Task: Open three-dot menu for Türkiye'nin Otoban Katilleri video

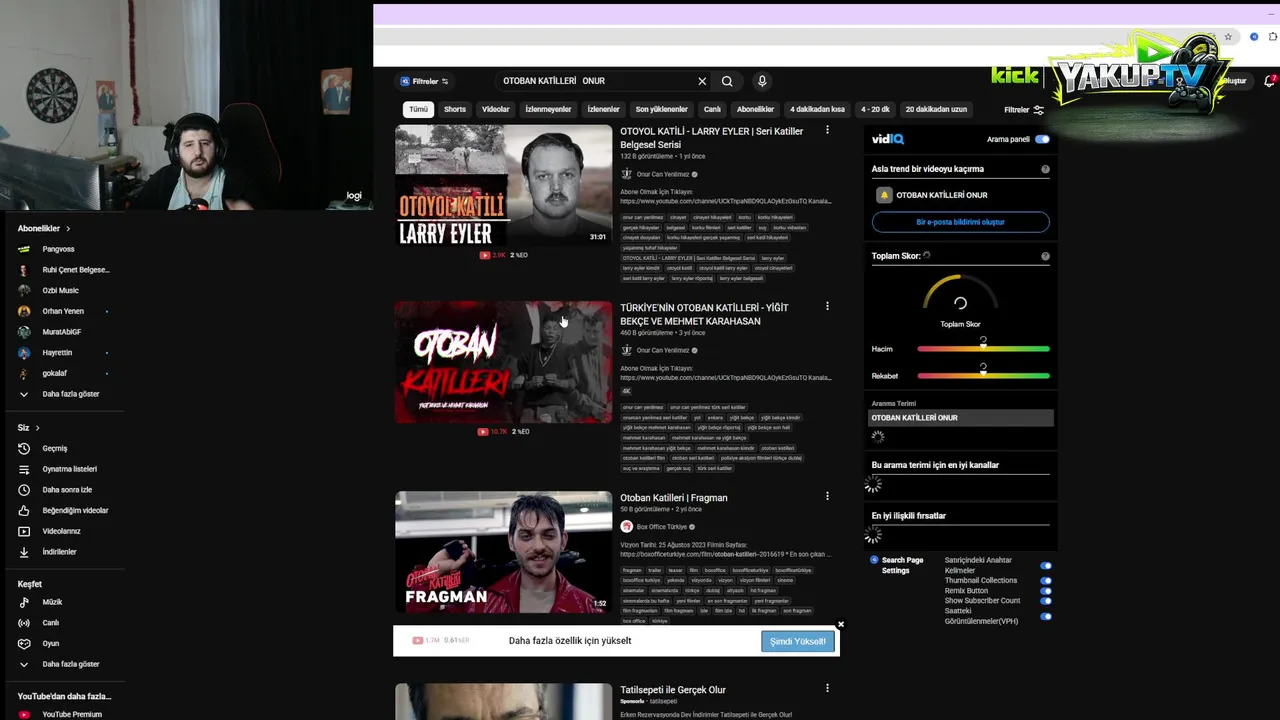Action: (x=827, y=306)
